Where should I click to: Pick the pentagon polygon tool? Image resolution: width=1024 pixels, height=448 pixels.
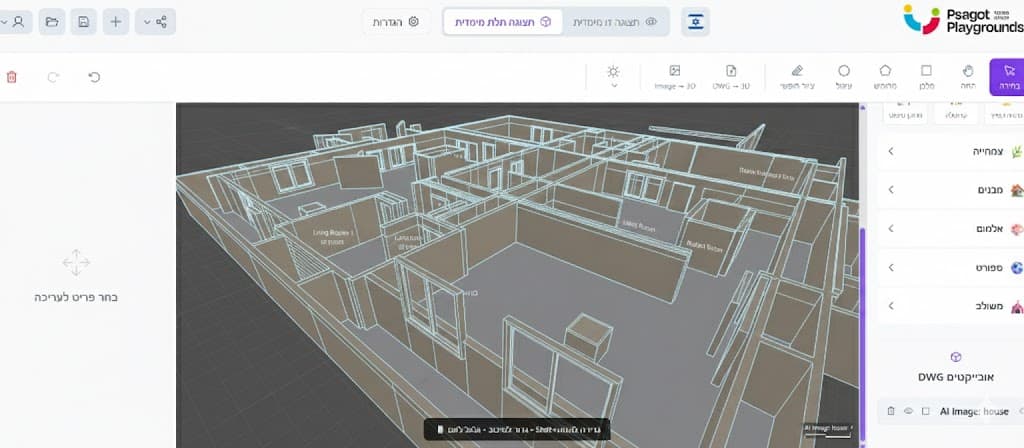tap(885, 77)
